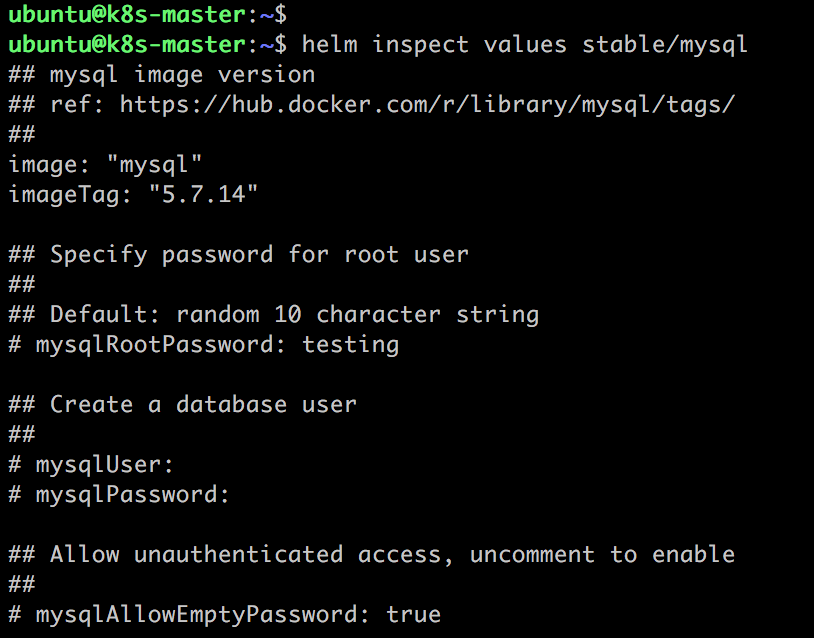Click 'uncomment to enable' text

603,555
